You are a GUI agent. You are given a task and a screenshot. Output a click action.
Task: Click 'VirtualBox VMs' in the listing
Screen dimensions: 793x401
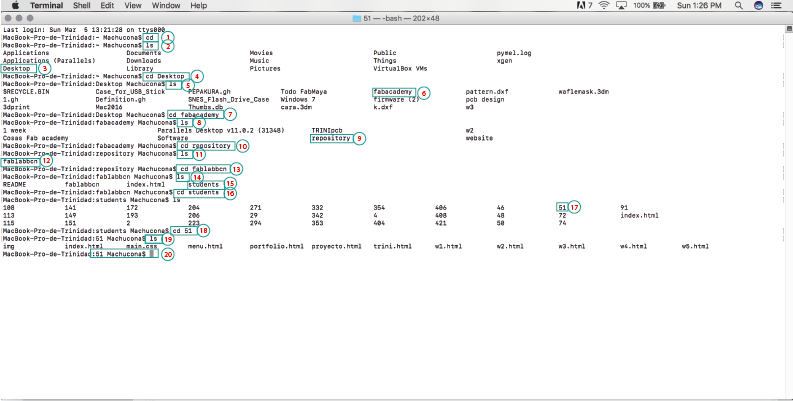coord(400,69)
